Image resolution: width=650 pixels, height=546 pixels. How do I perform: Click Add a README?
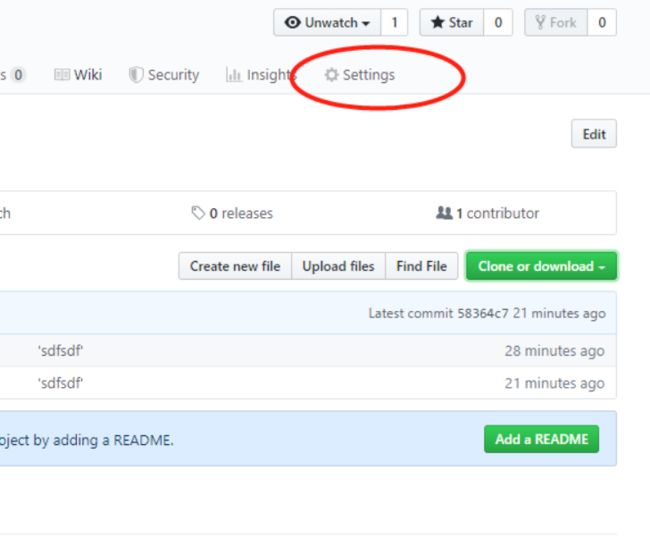point(541,439)
